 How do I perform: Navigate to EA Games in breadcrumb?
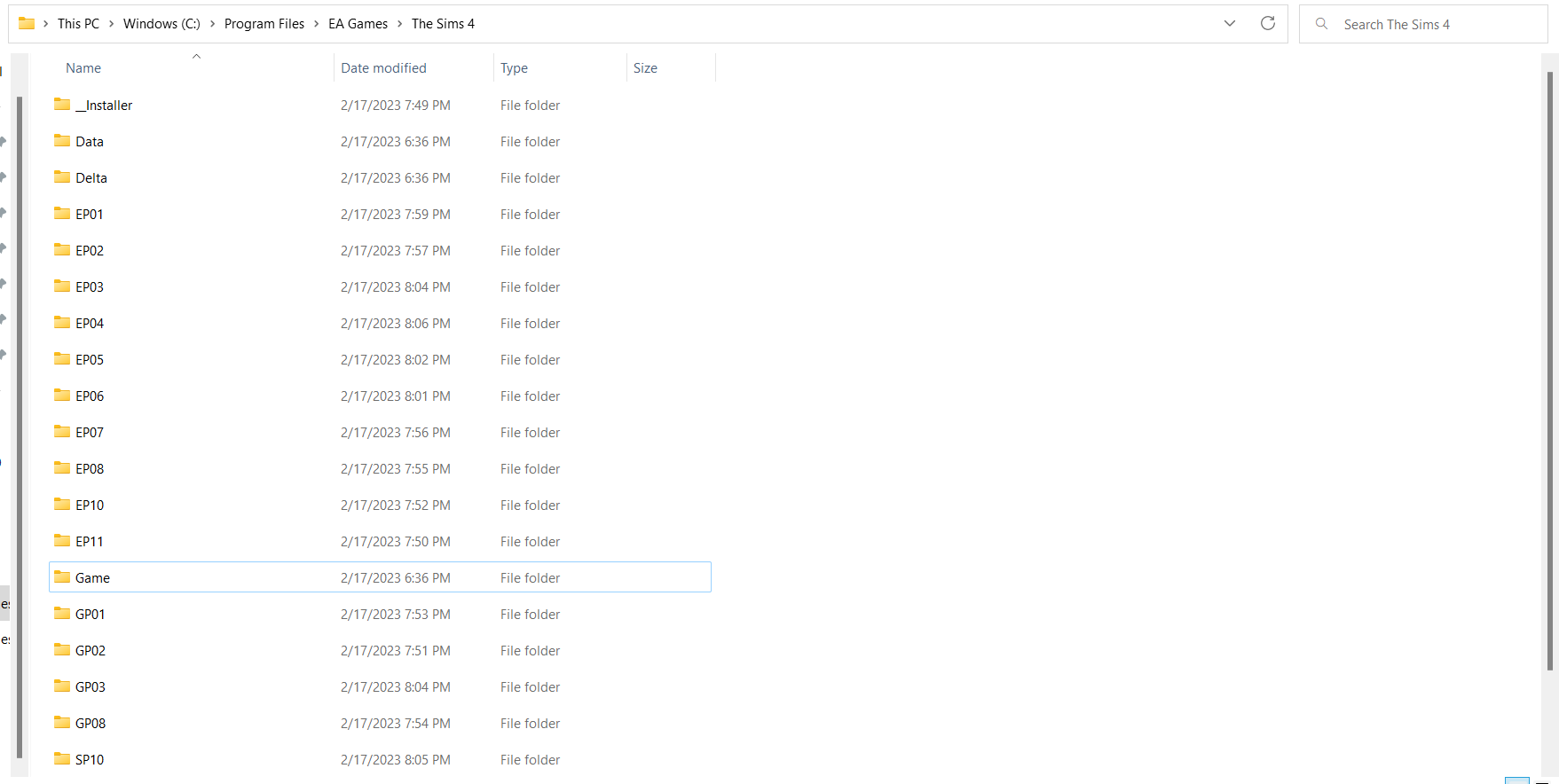(358, 24)
